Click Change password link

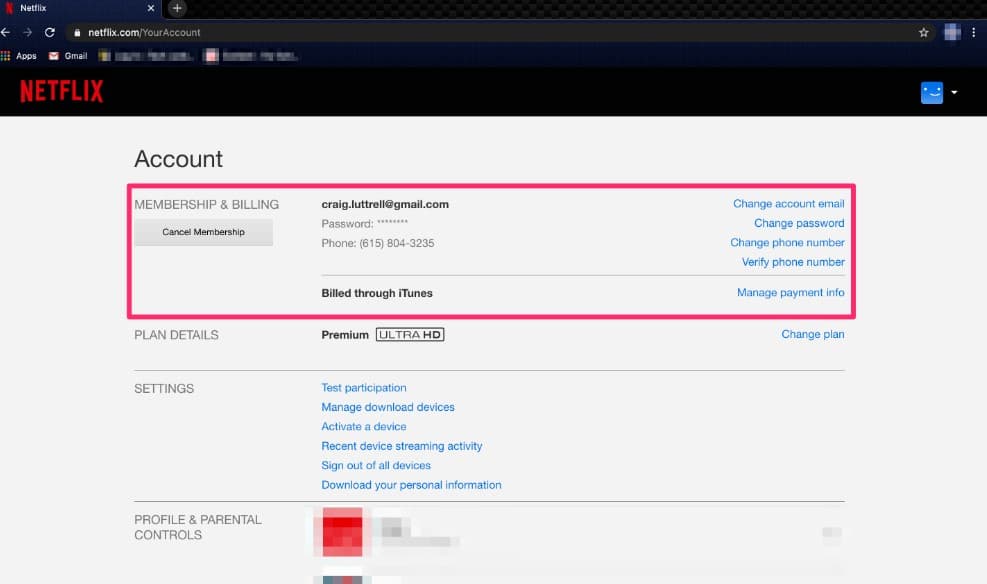pos(799,223)
